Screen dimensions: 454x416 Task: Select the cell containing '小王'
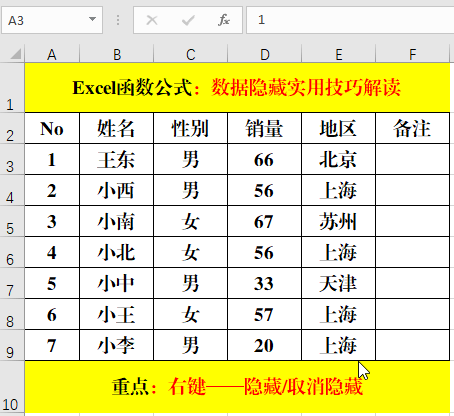[x=116, y=314]
